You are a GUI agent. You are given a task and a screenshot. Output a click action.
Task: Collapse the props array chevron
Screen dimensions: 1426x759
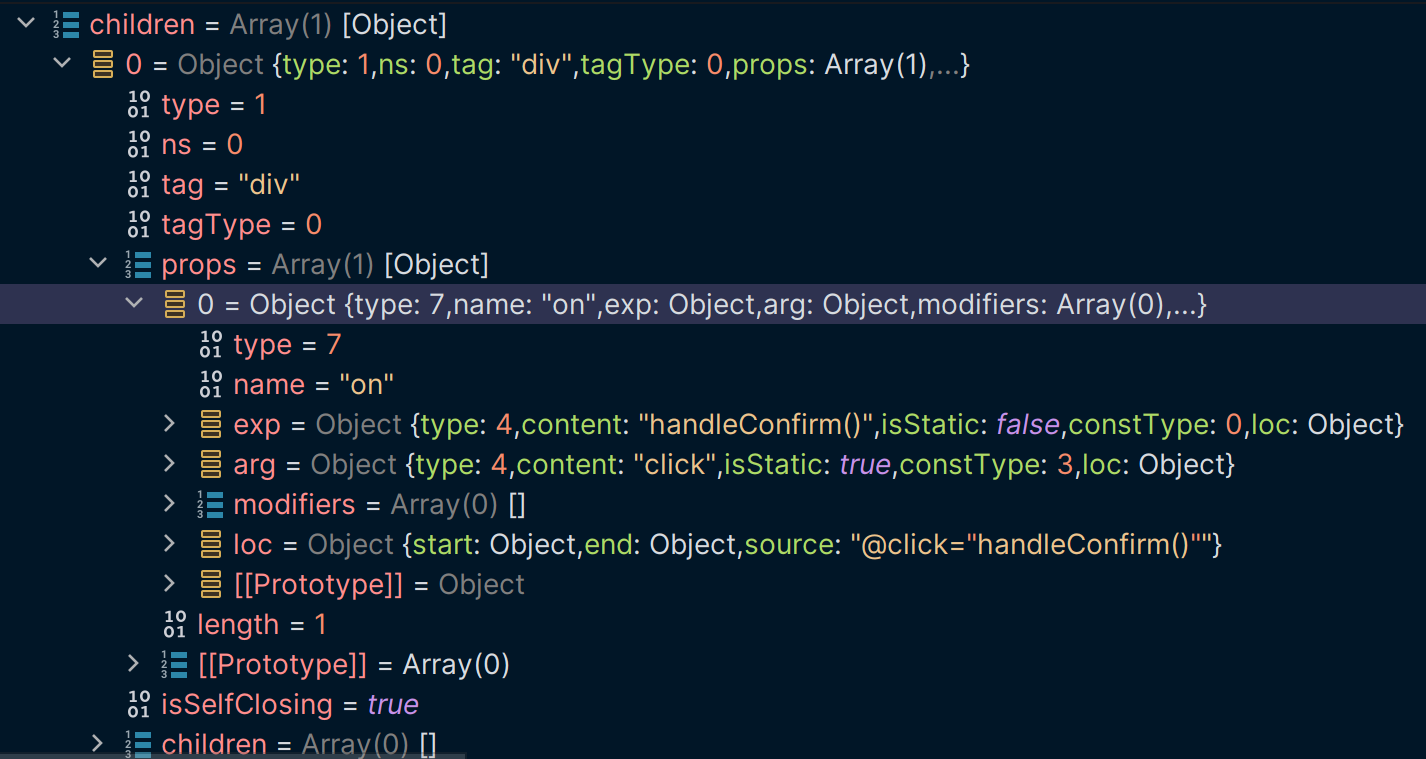point(98,263)
